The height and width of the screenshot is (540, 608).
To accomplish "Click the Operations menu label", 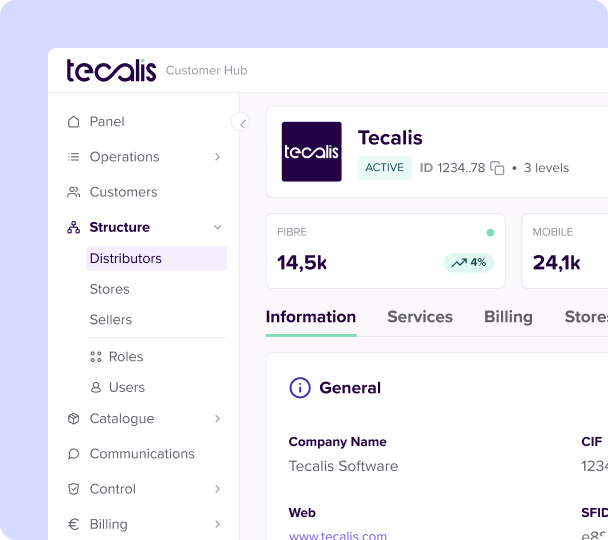I will tap(124, 157).
